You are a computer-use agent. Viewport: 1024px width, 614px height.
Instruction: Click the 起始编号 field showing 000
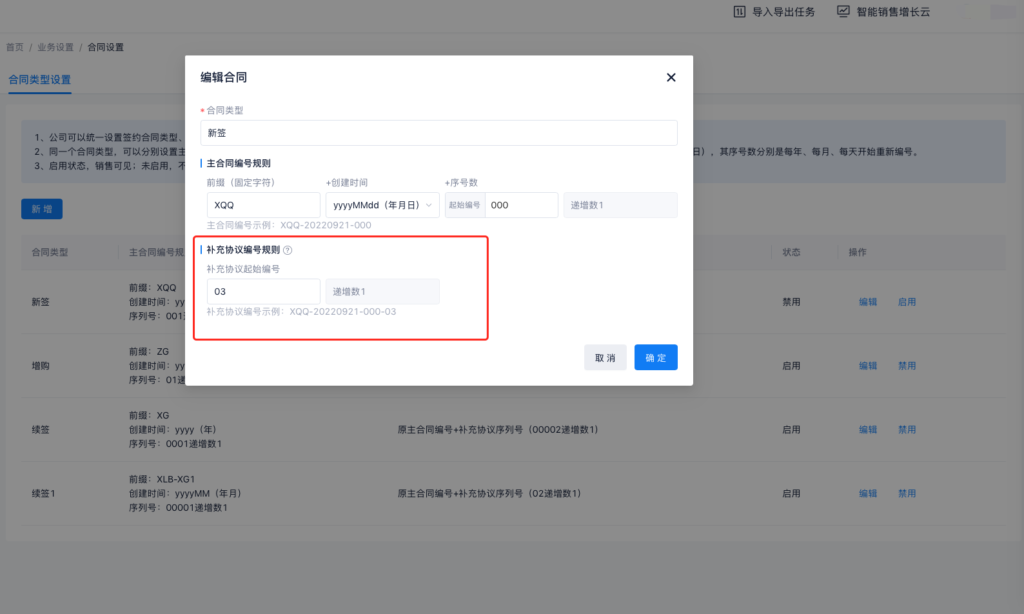521,205
